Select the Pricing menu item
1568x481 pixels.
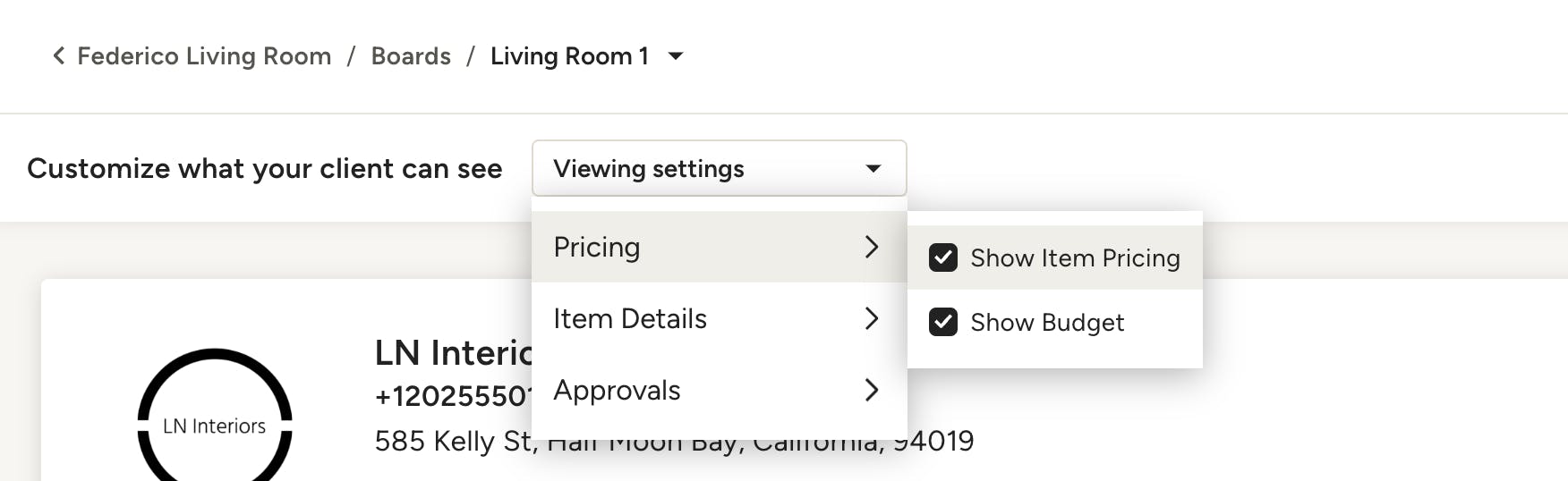[719, 247]
